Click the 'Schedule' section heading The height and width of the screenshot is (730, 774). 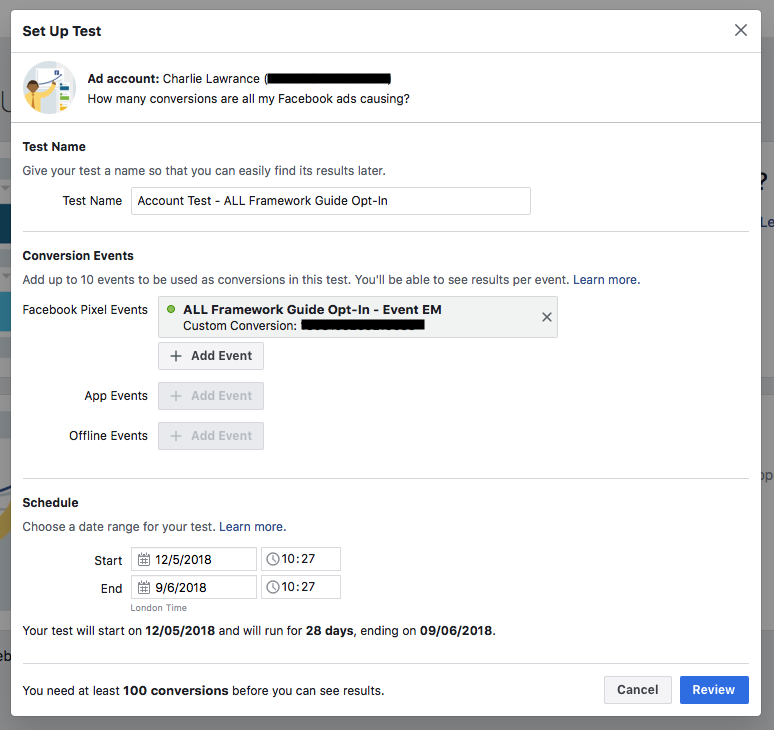coord(50,502)
